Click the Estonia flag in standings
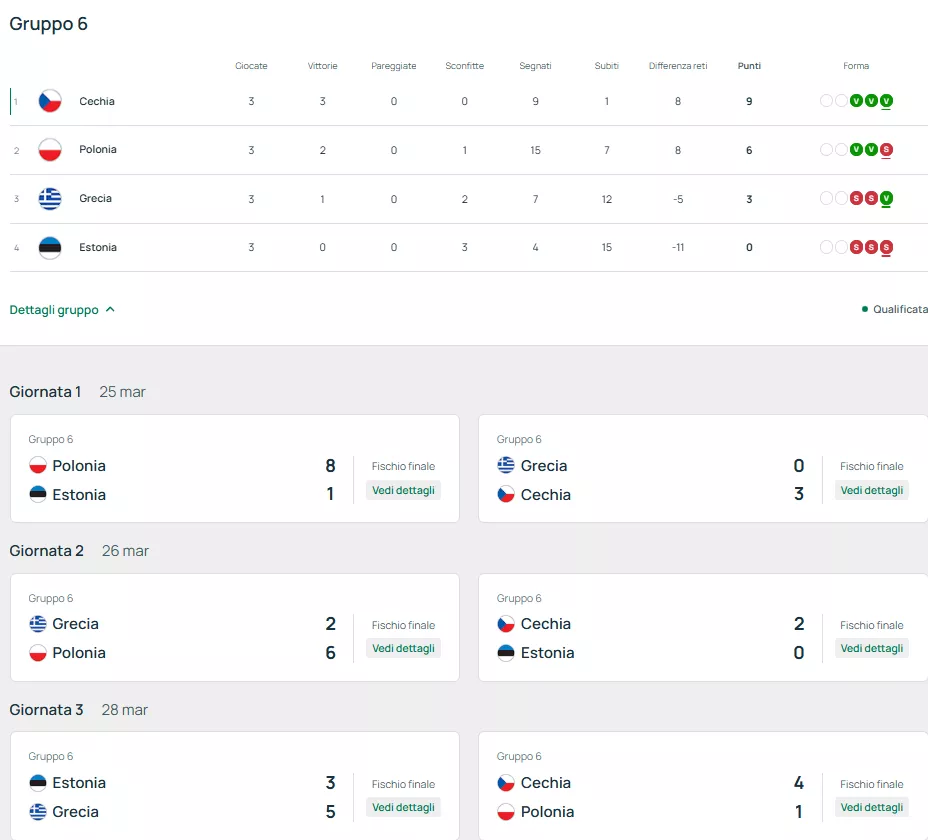This screenshot has height=840, width=928. 50,247
